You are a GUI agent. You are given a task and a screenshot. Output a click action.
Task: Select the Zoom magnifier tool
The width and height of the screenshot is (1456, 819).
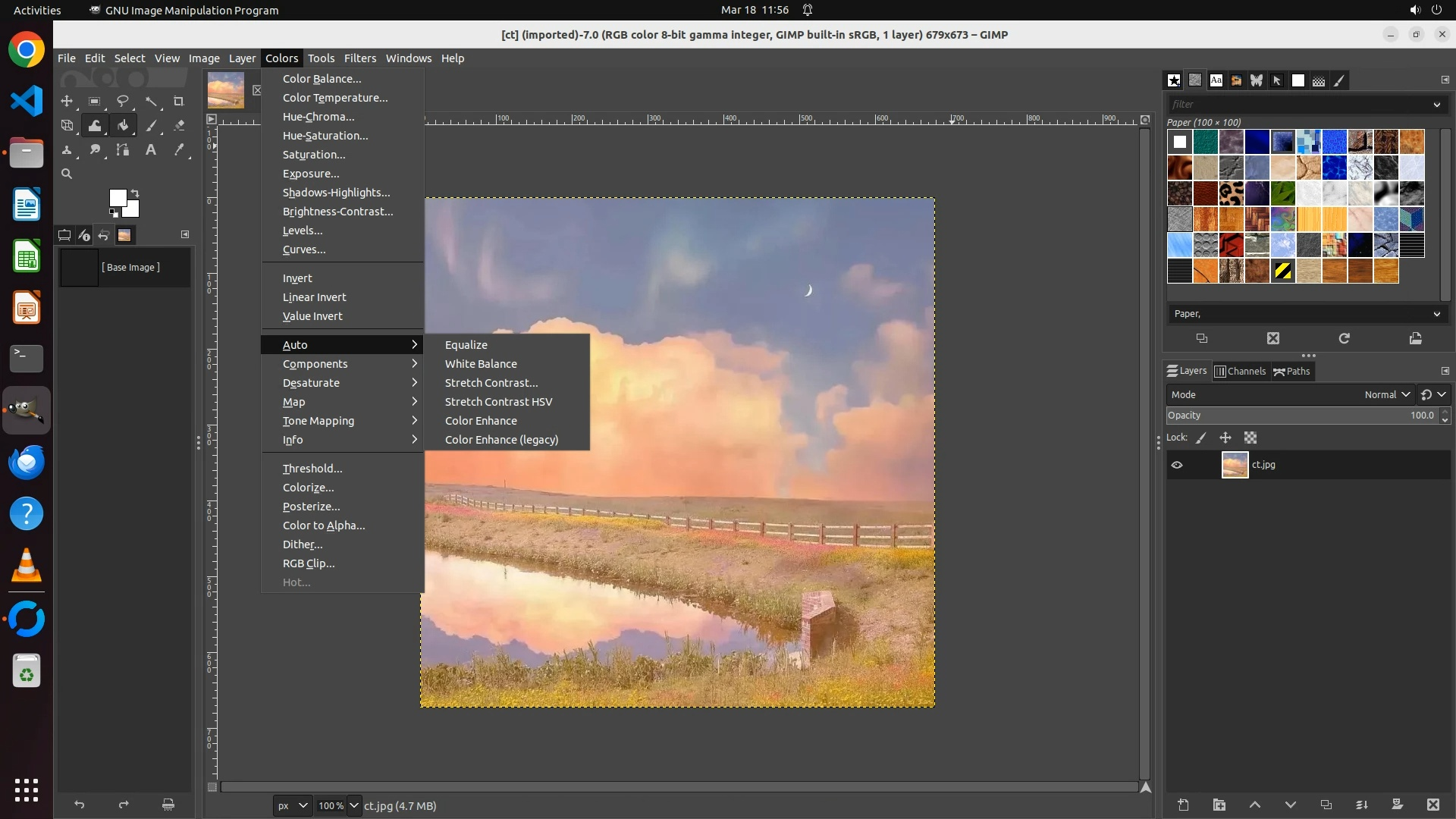tap(67, 174)
